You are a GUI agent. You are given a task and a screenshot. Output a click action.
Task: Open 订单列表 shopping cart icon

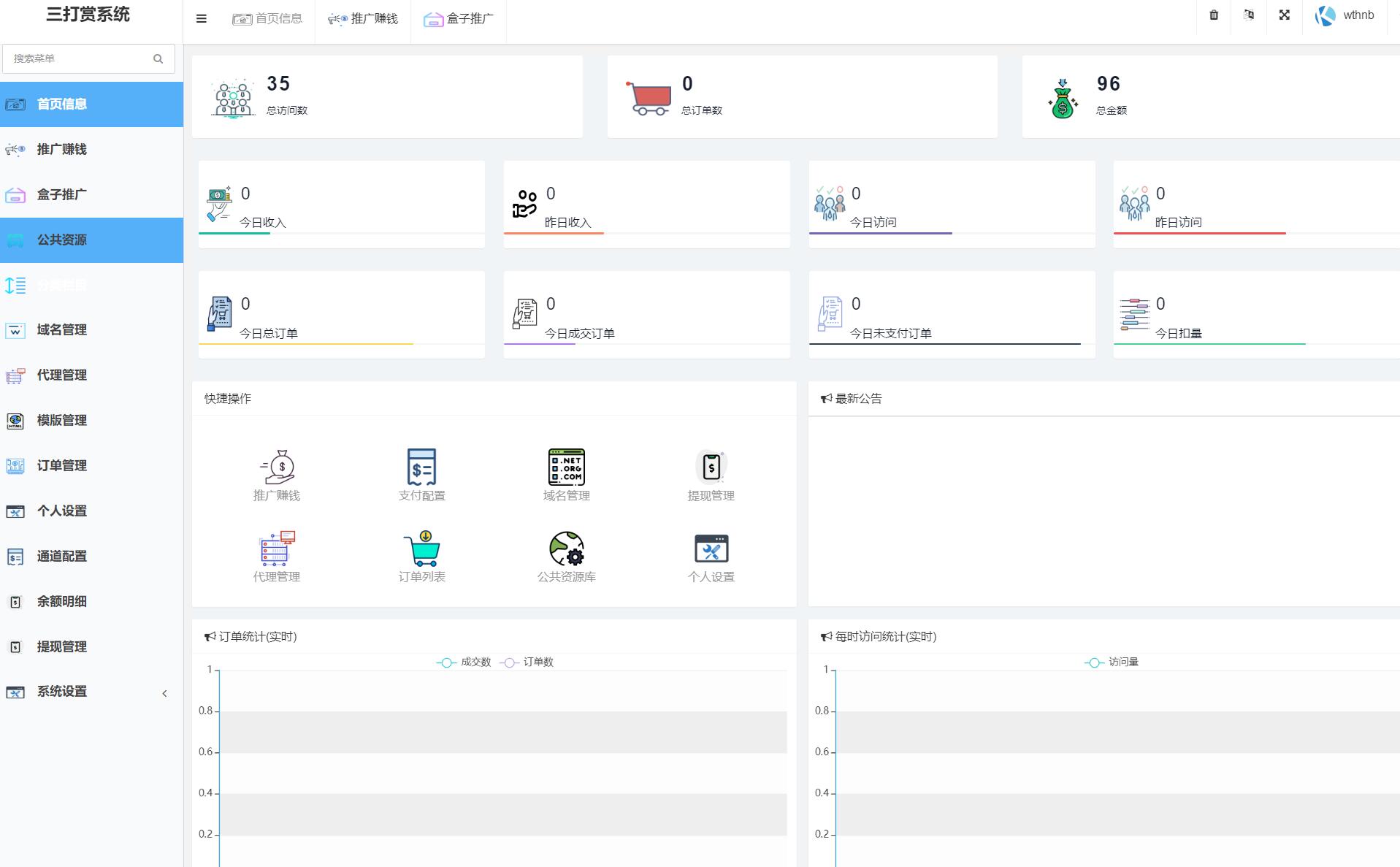tap(421, 549)
